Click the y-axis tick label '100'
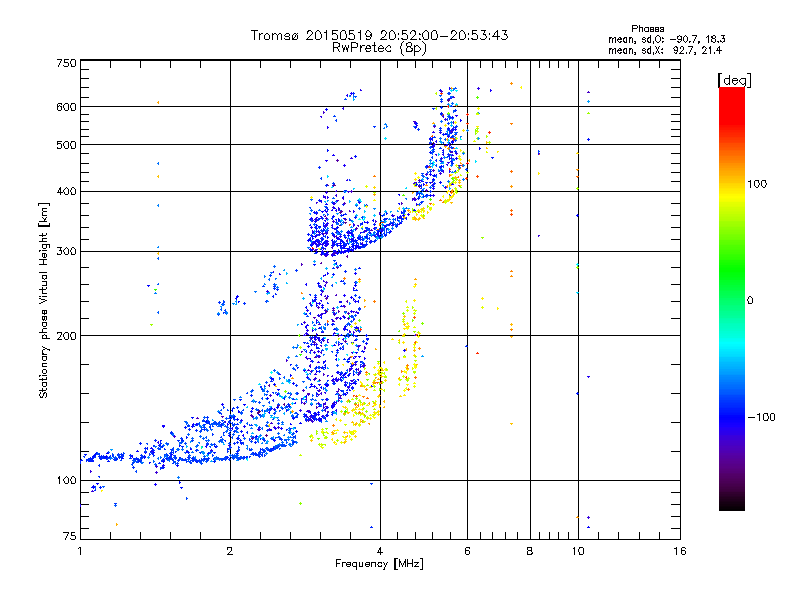The image size is (800, 600). tap(66, 480)
